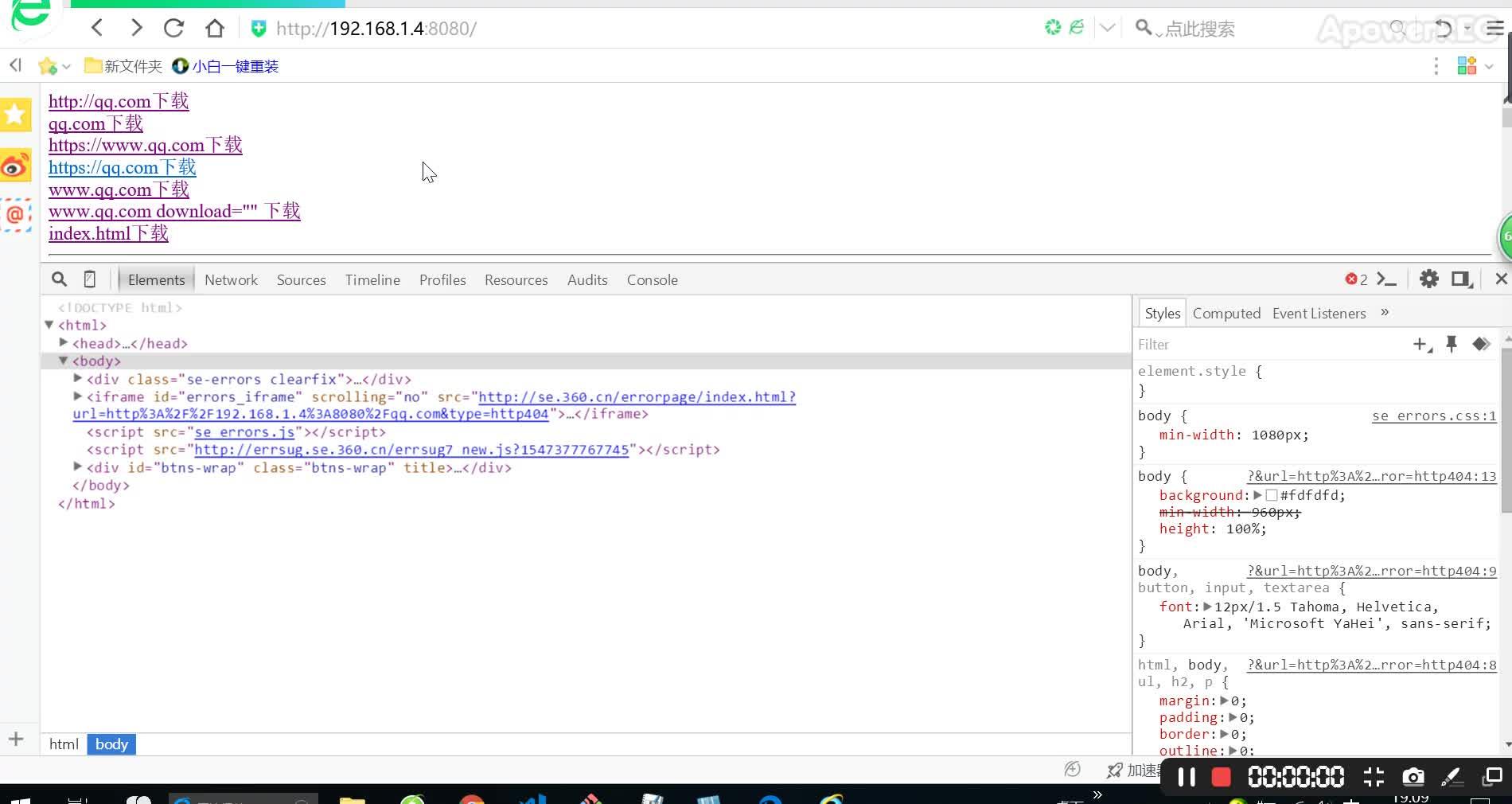Open the yellow star sidebar favorites

tap(15, 115)
